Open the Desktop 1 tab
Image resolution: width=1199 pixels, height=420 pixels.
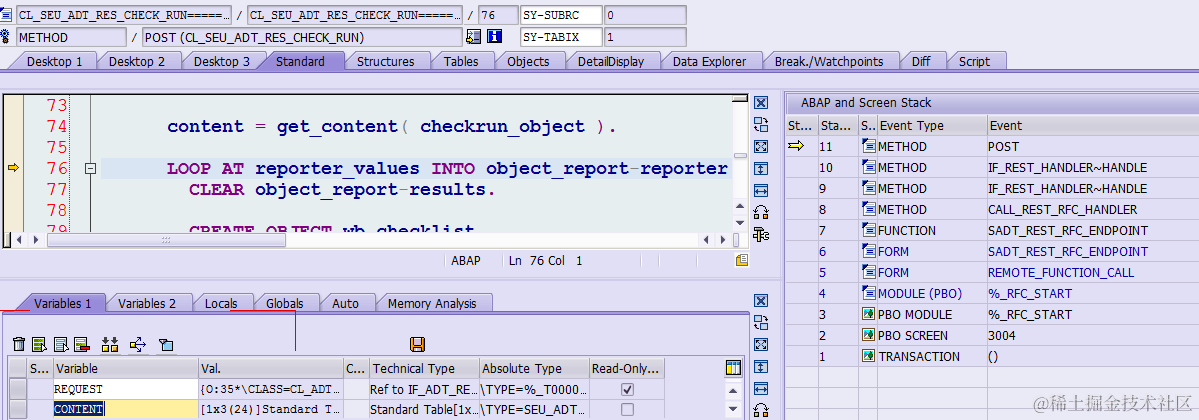coord(54,61)
